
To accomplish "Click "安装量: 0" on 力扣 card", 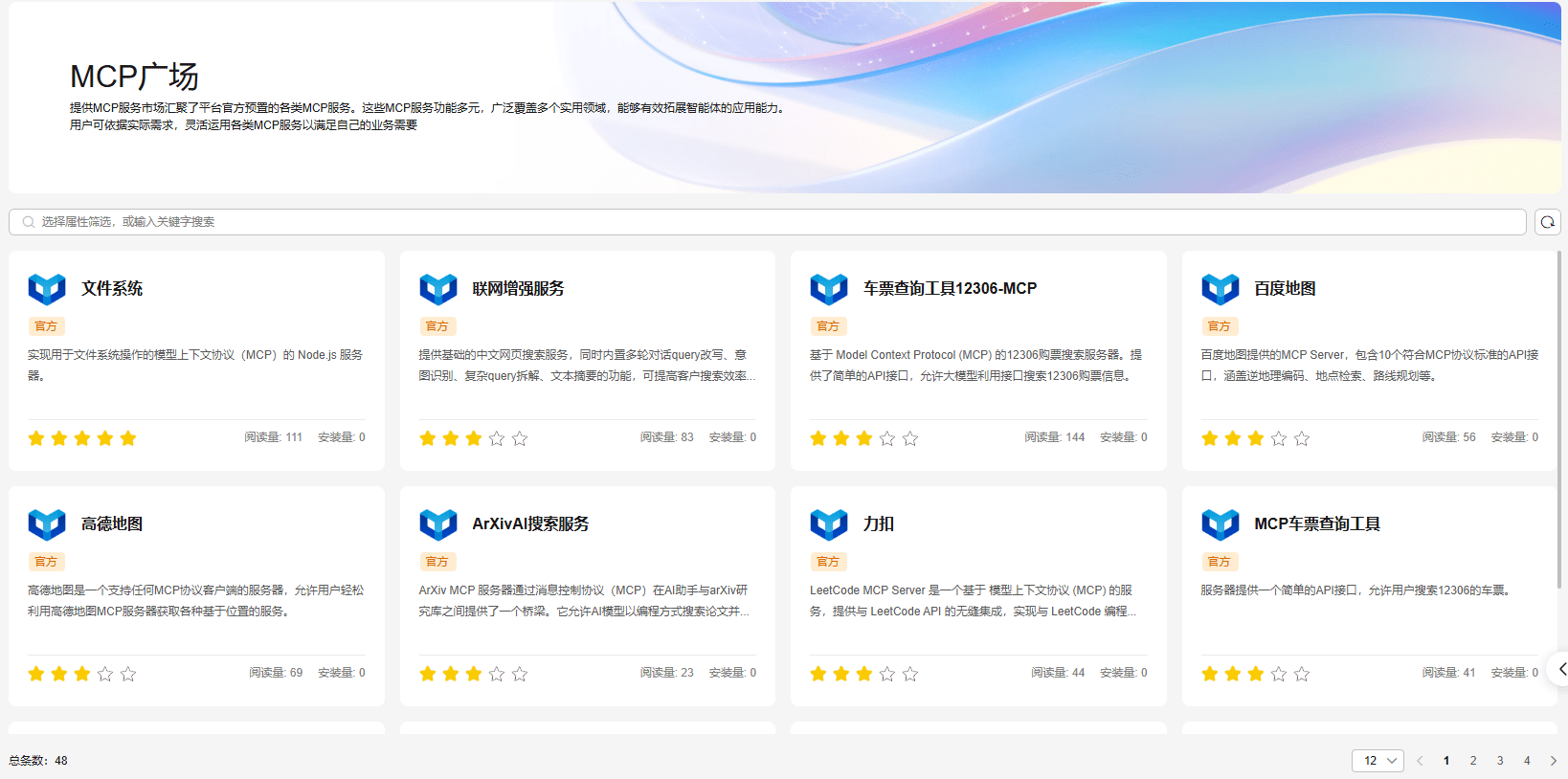I will point(1124,673).
